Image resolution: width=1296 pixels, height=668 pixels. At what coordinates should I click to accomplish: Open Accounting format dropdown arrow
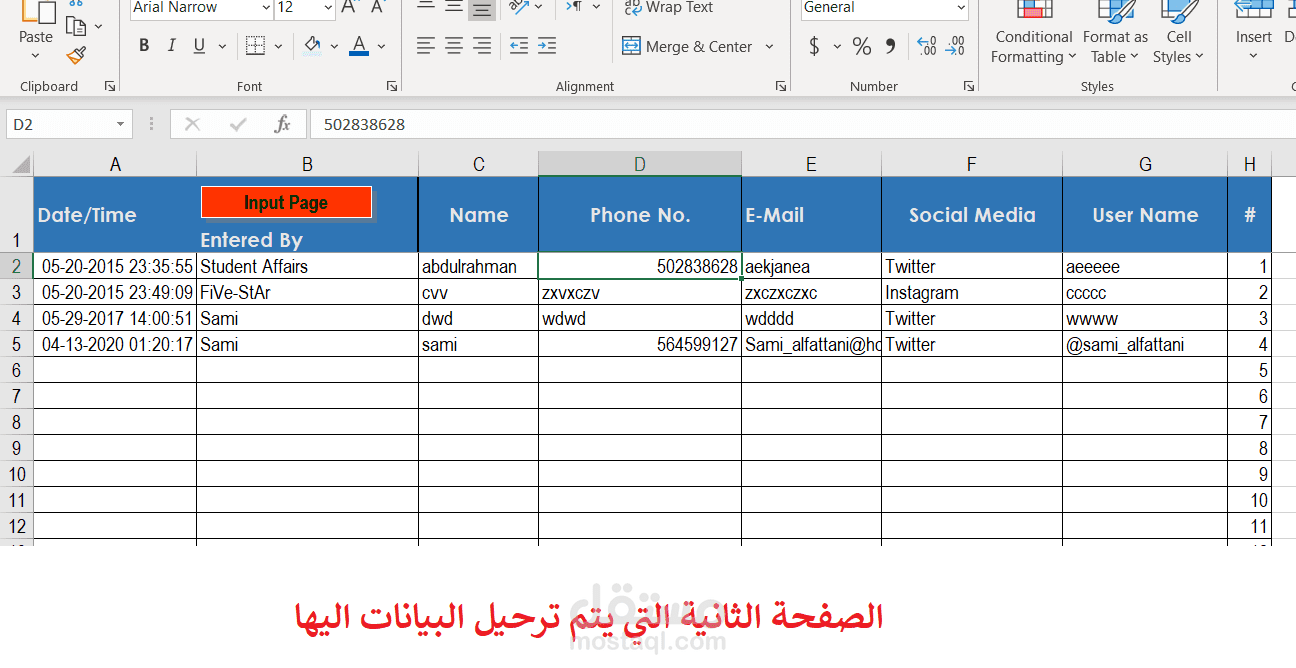pyautogui.click(x=837, y=46)
